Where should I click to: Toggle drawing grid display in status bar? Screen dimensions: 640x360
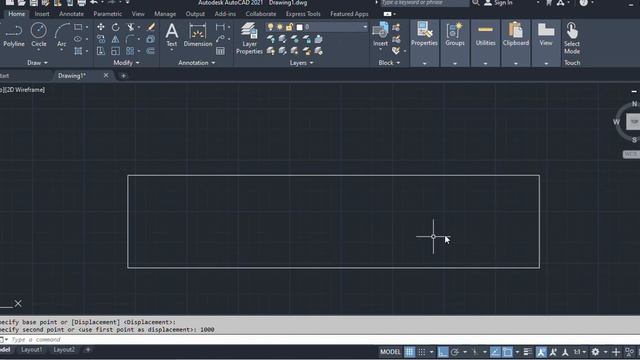[x=409, y=352]
